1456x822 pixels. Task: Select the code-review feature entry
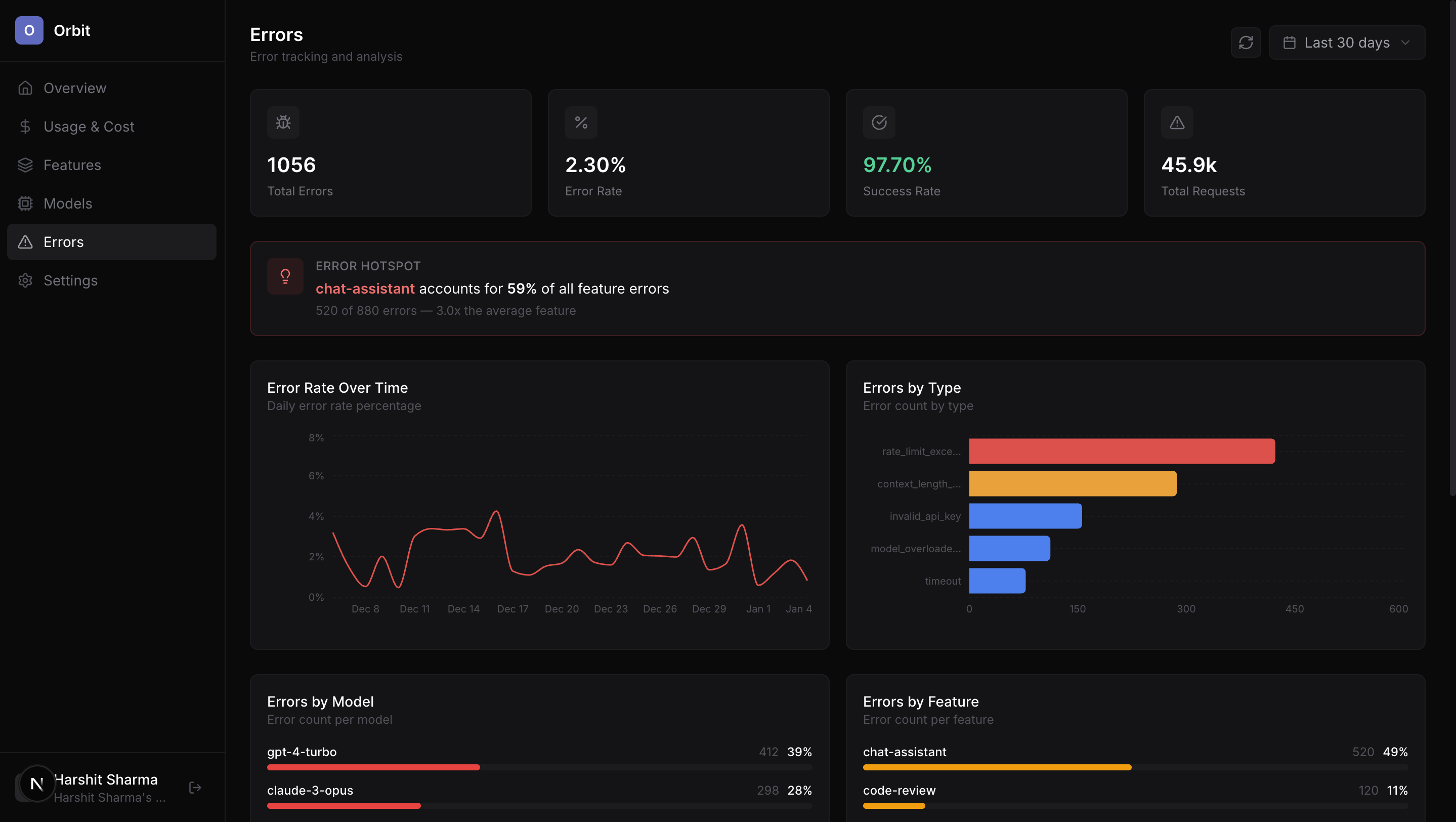pyautogui.click(x=898, y=790)
